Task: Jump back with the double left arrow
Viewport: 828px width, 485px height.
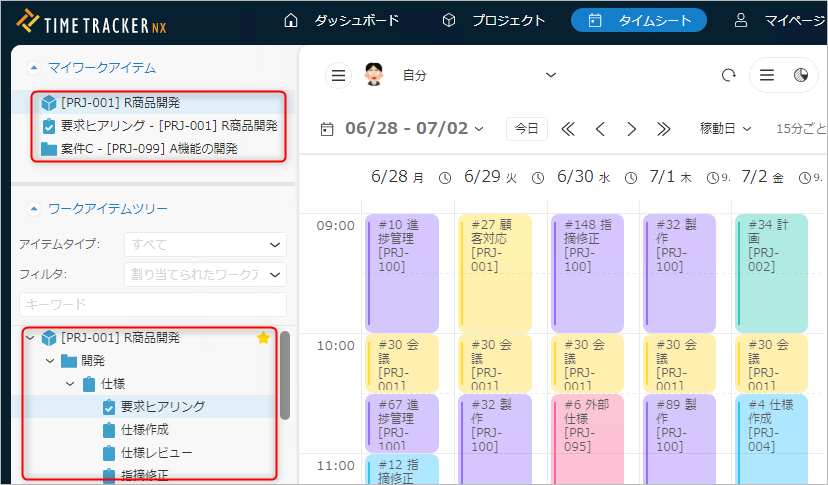Action: click(568, 128)
